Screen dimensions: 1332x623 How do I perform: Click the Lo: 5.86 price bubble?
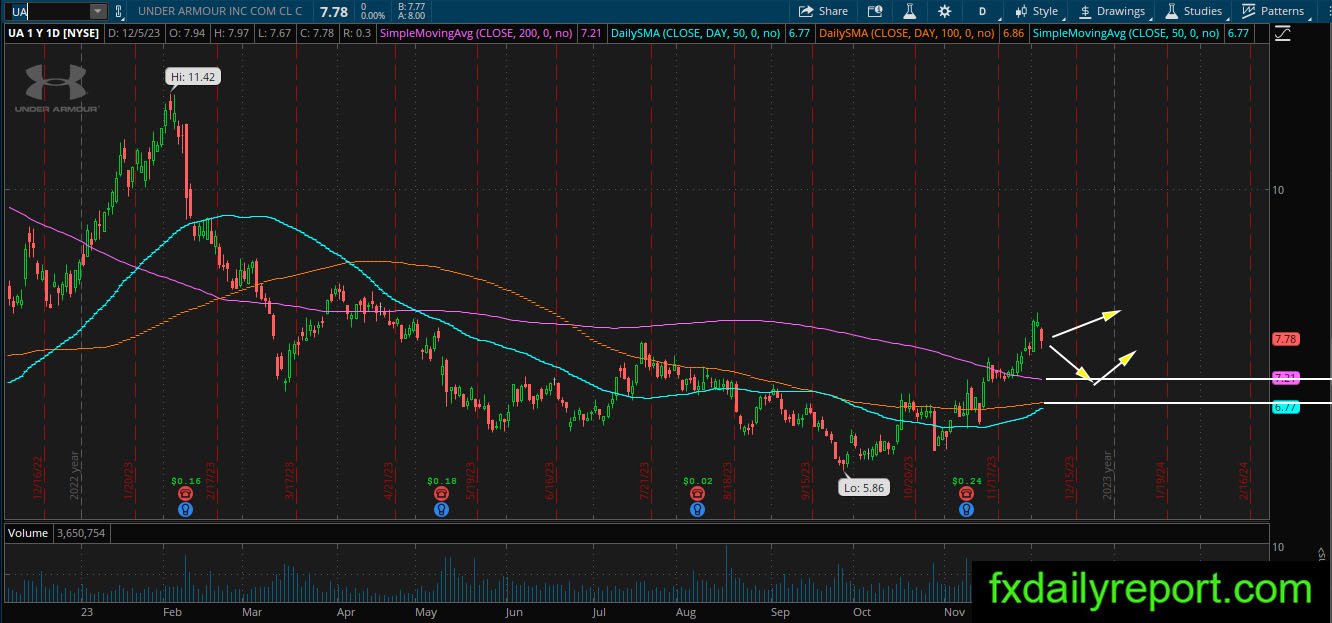pyautogui.click(x=864, y=488)
